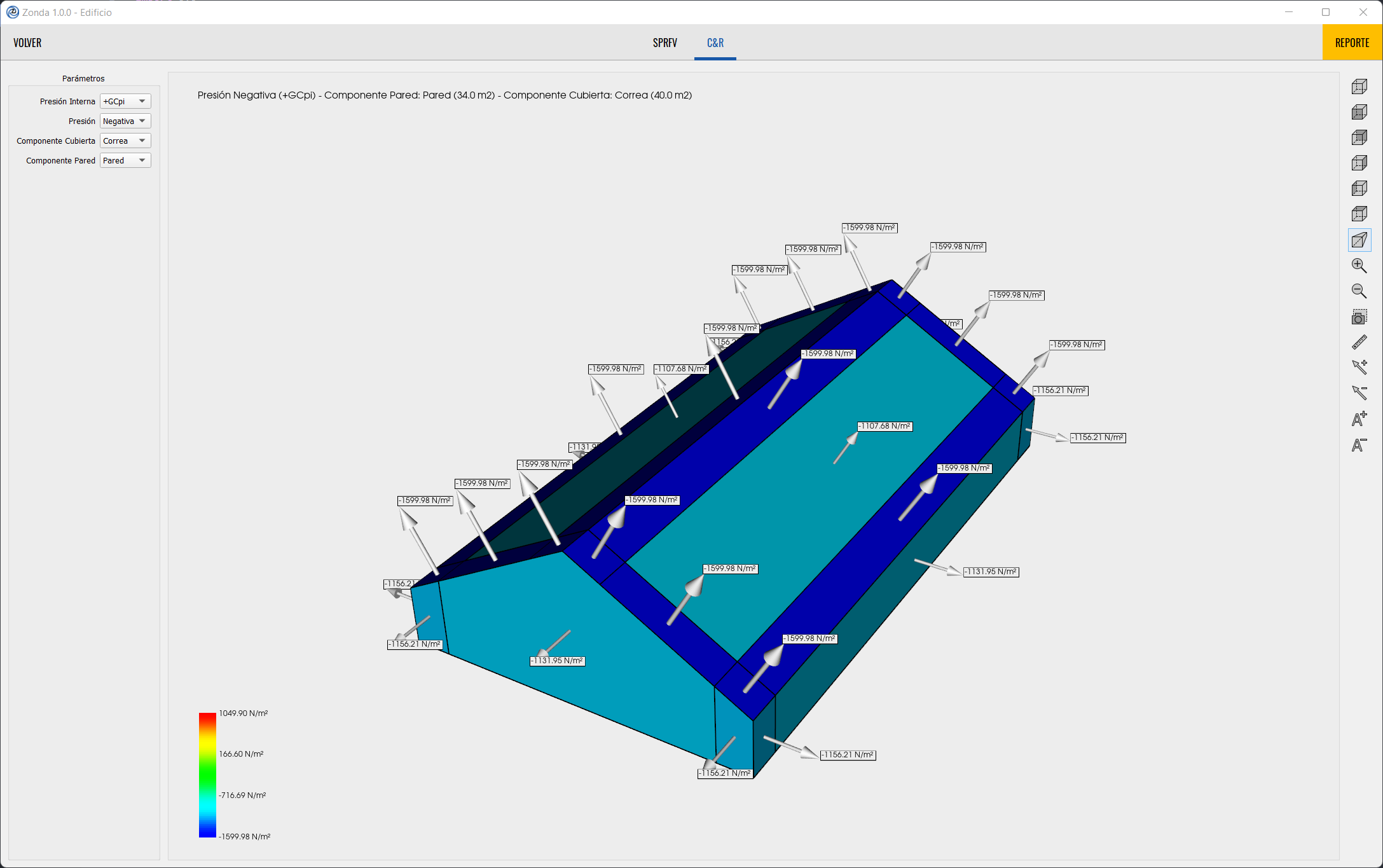Viewport: 1383px width, 868px height.
Task: Decrease label text size A- icon
Action: pos(1359,444)
